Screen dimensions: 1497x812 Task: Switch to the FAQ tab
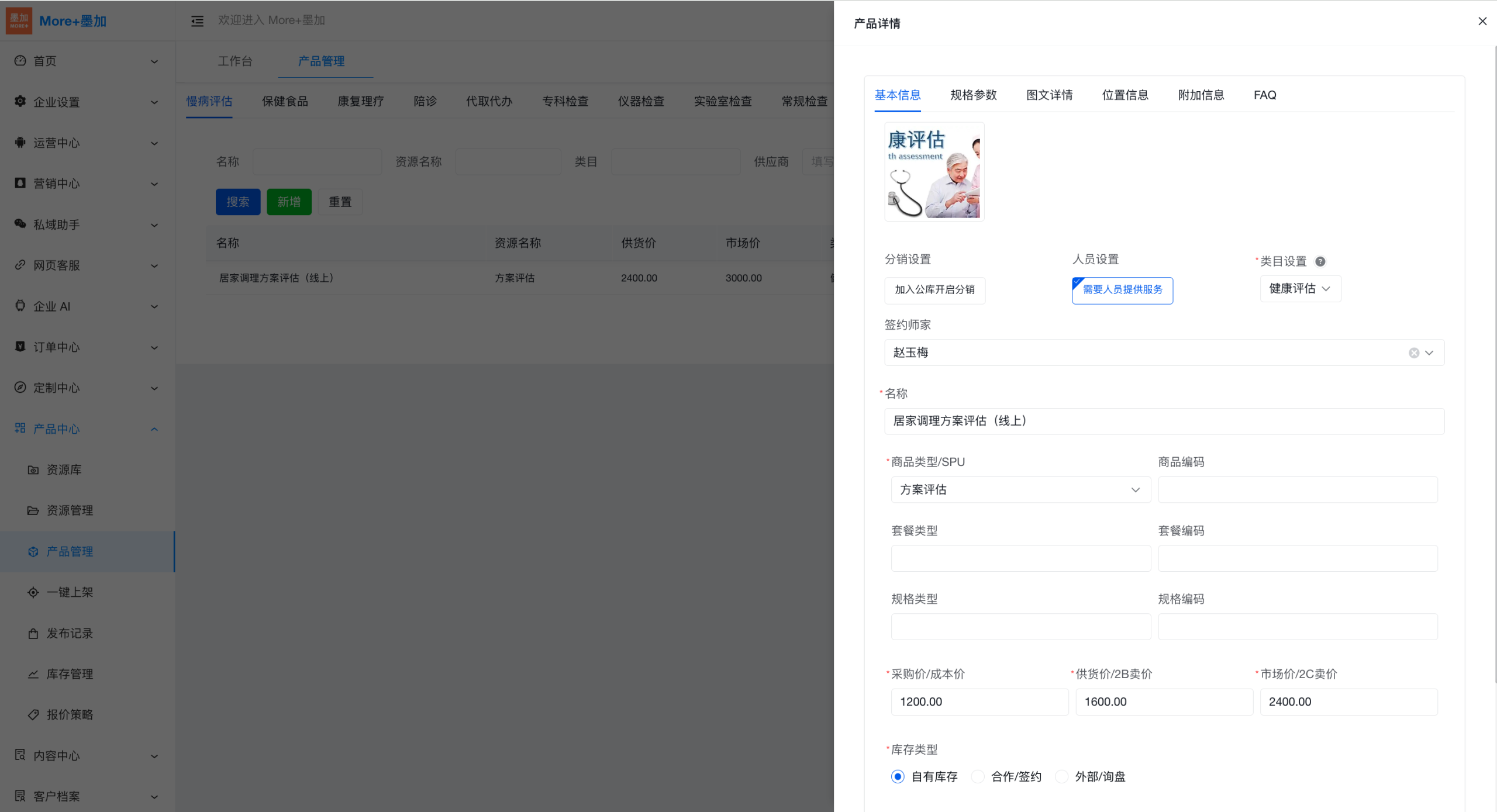coord(1264,95)
